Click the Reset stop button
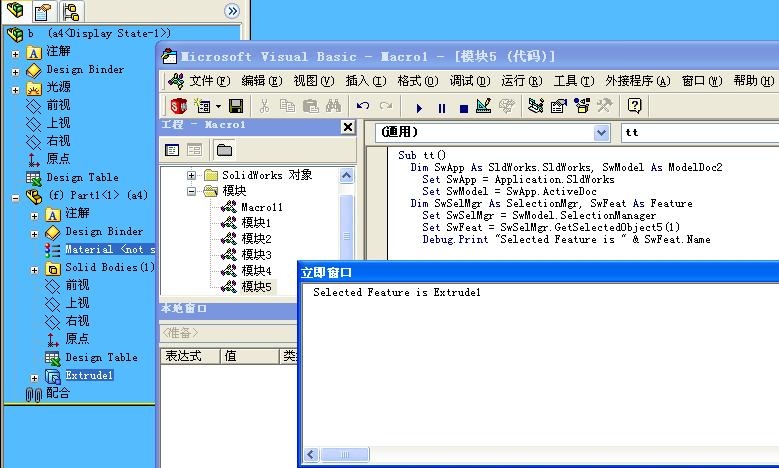This screenshot has height=468, width=779. coord(464,108)
